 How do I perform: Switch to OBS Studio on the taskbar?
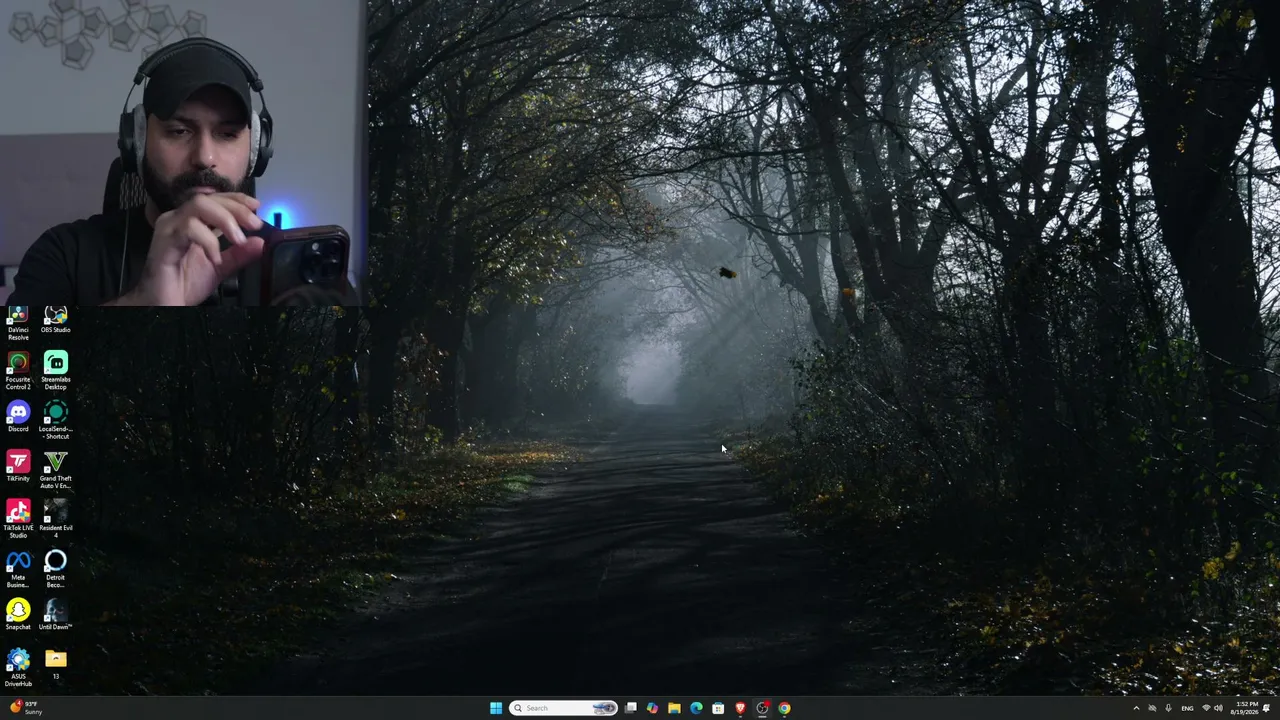pos(762,708)
